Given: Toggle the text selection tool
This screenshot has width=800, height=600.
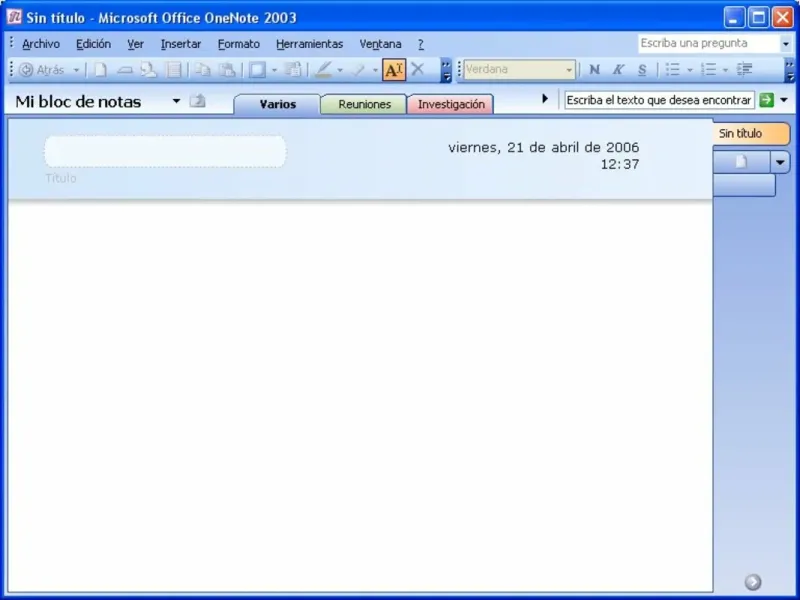Looking at the screenshot, I should [394, 70].
